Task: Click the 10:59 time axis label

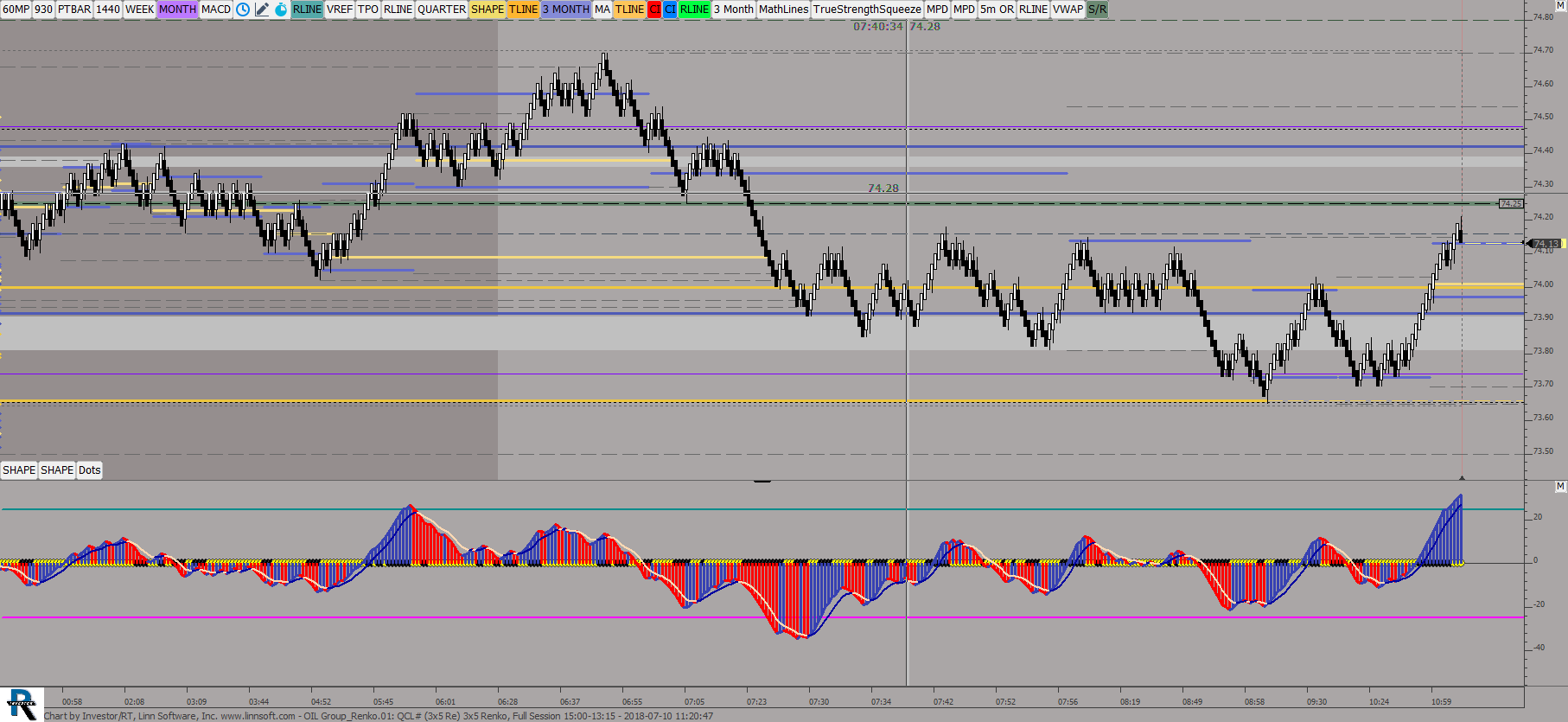Action: [1441, 701]
